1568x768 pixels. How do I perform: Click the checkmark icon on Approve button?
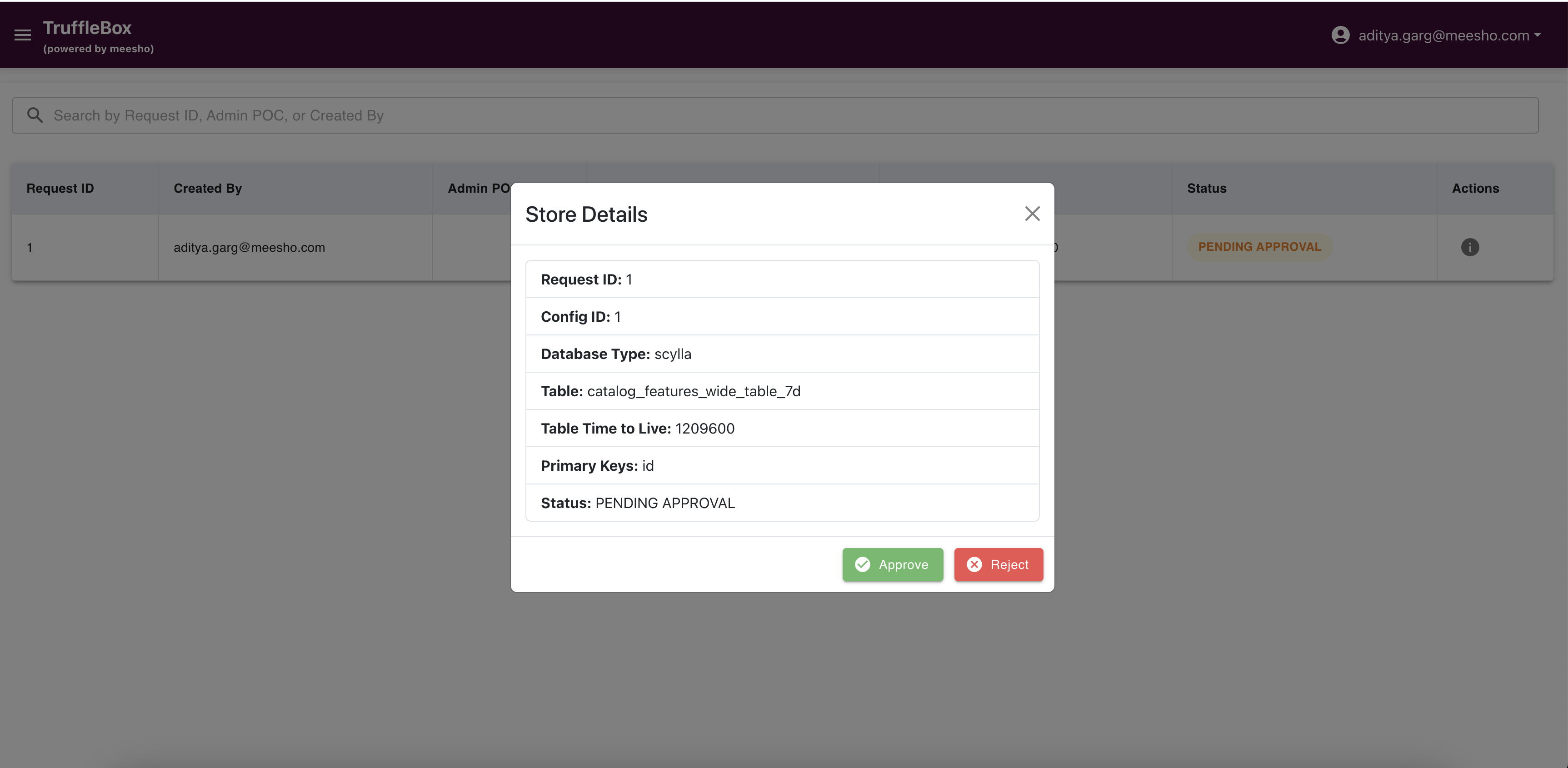pos(862,565)
